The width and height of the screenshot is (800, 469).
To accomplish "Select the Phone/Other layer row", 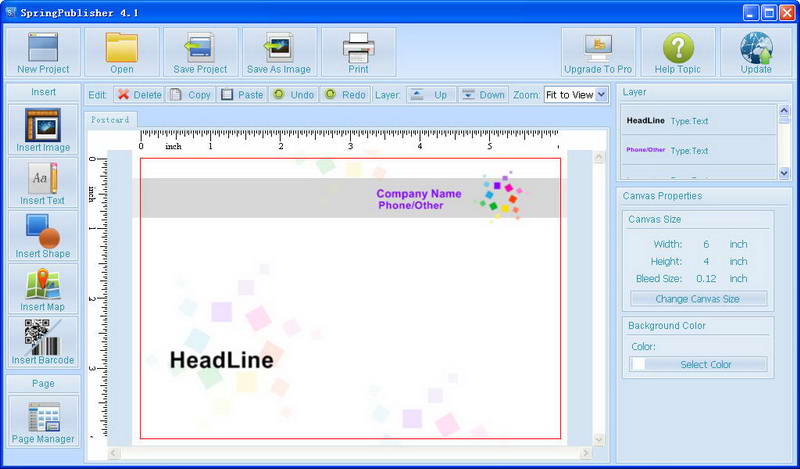I will [698, 151].
